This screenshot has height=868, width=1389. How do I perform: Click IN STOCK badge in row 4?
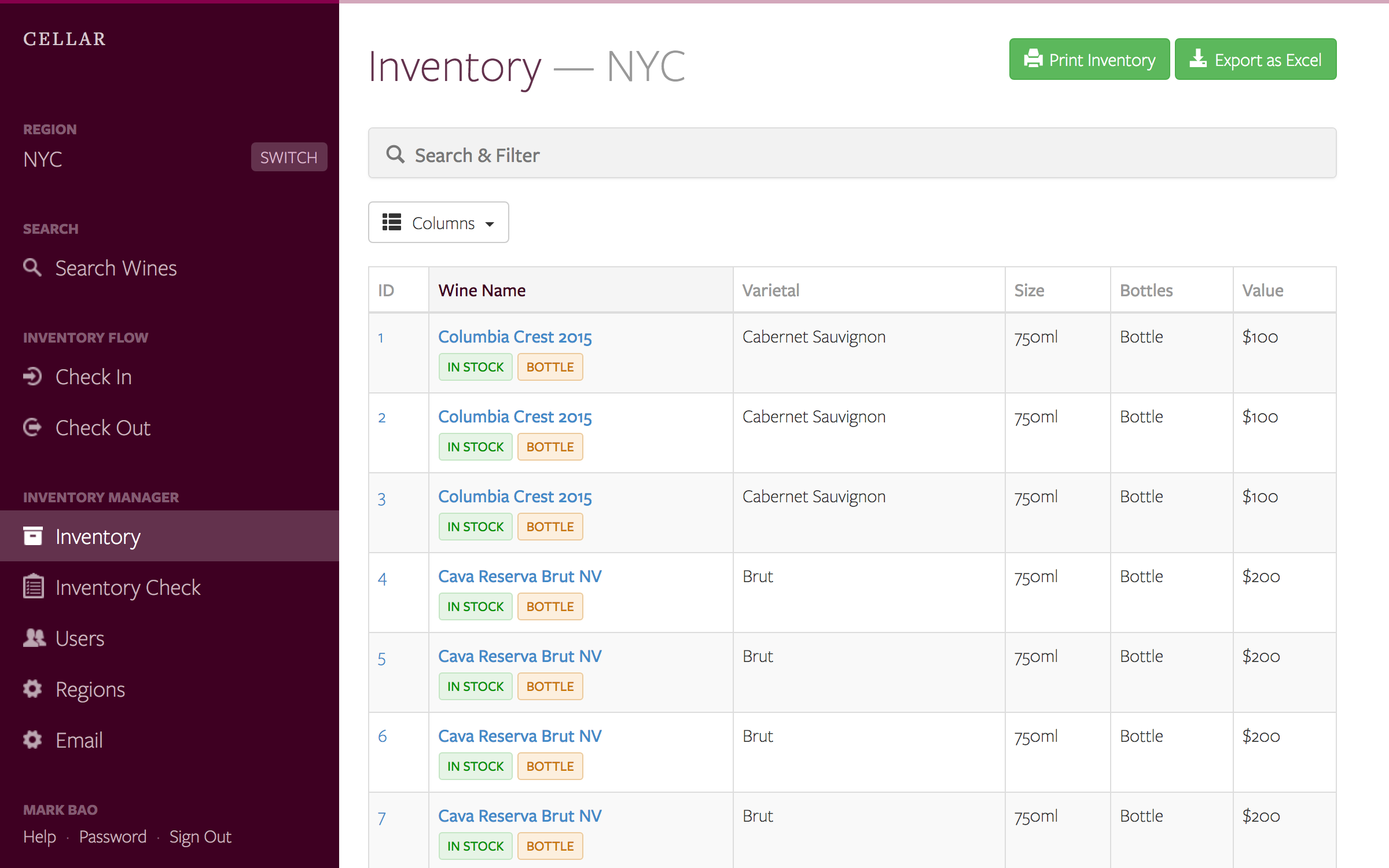(x=475, y=606)
